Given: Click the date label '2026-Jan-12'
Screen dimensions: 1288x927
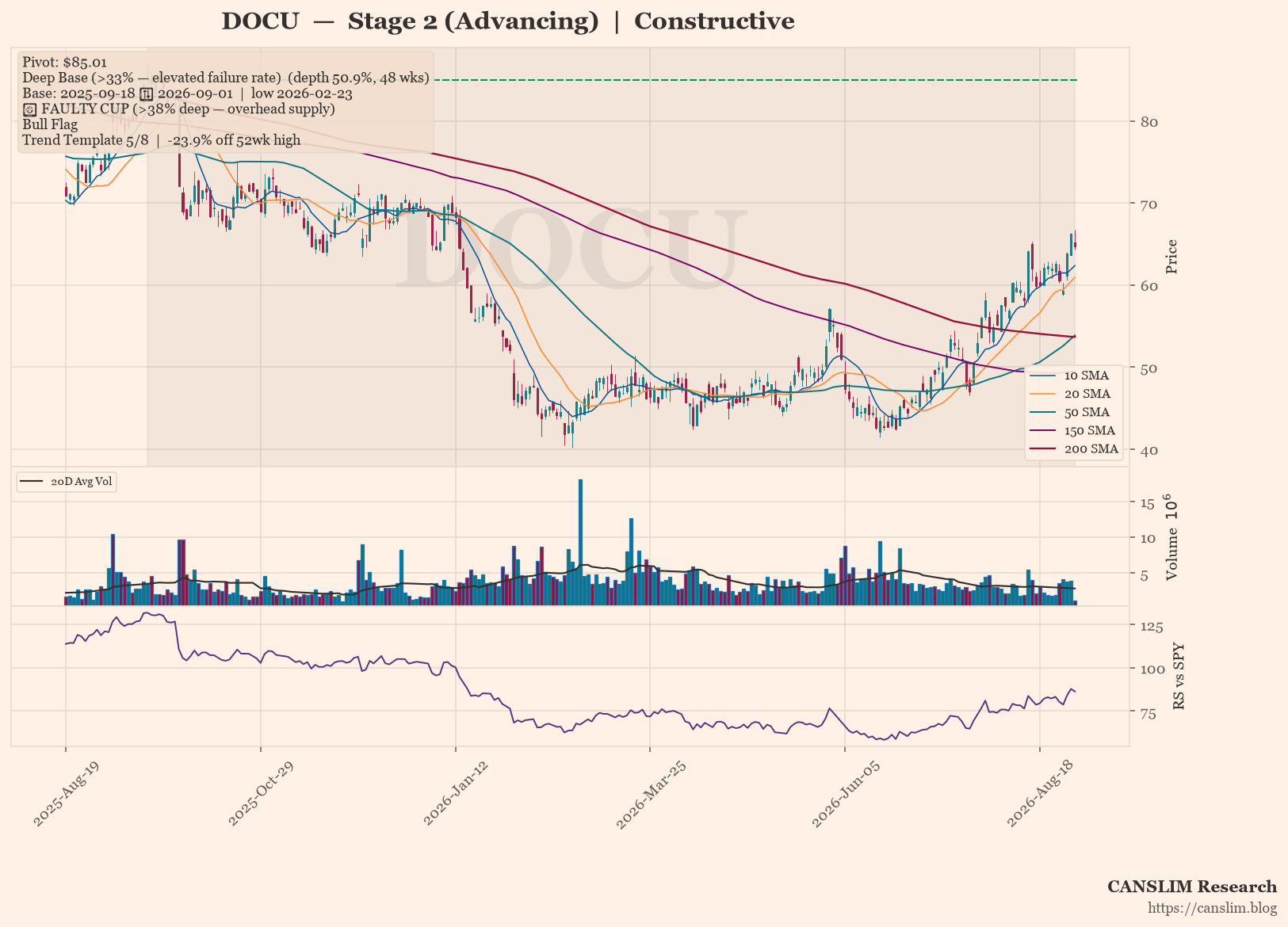Looking at the screenshot, I should coord(456,795).
